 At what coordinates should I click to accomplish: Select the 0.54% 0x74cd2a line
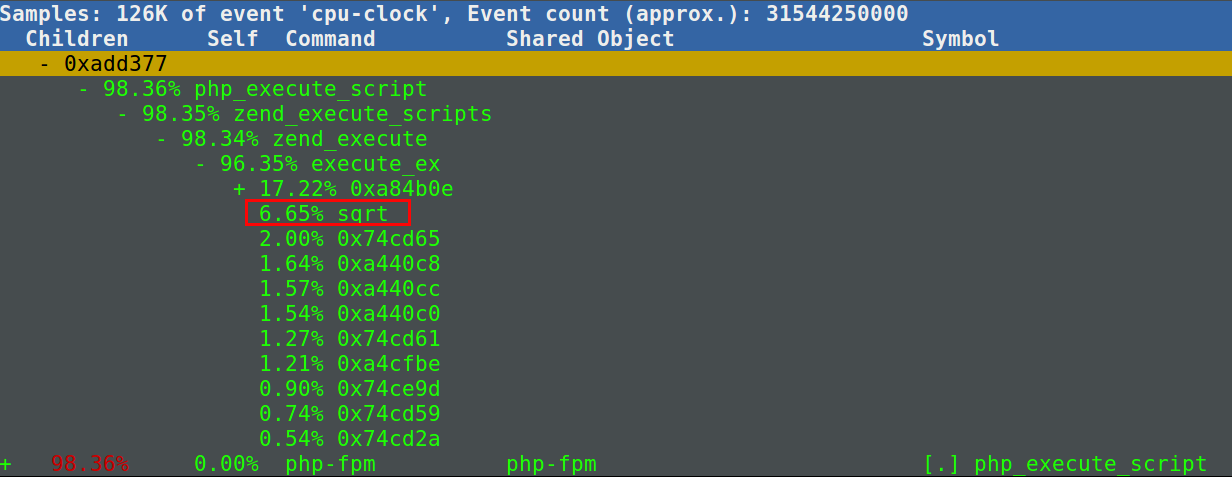click(349, 439)
